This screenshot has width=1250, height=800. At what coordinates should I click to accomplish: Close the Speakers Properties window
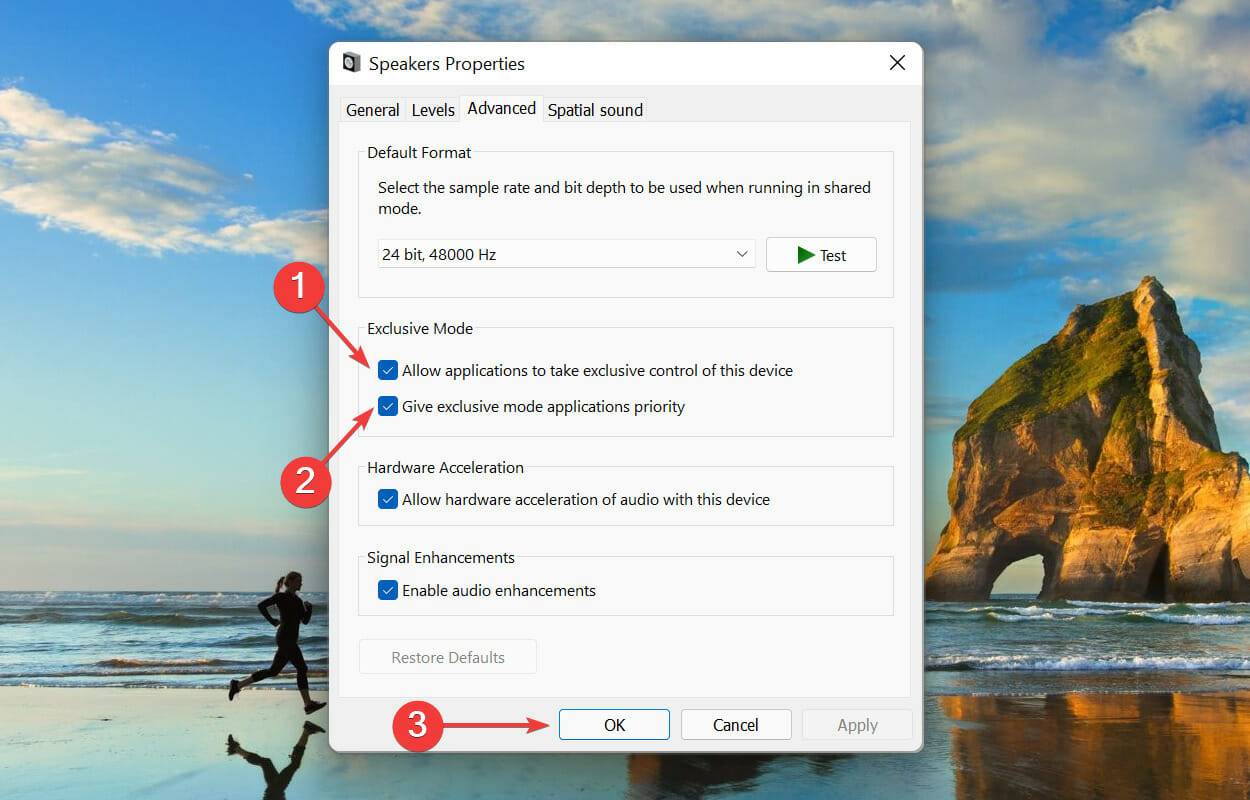pyautogui.click(x=897, y=62)
